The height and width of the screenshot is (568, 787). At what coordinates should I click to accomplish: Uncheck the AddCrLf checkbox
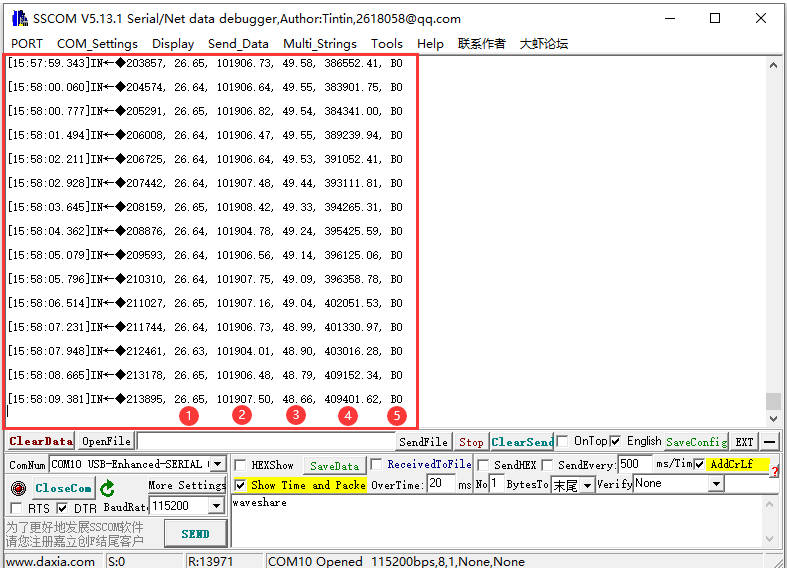(x=699, y=464)
